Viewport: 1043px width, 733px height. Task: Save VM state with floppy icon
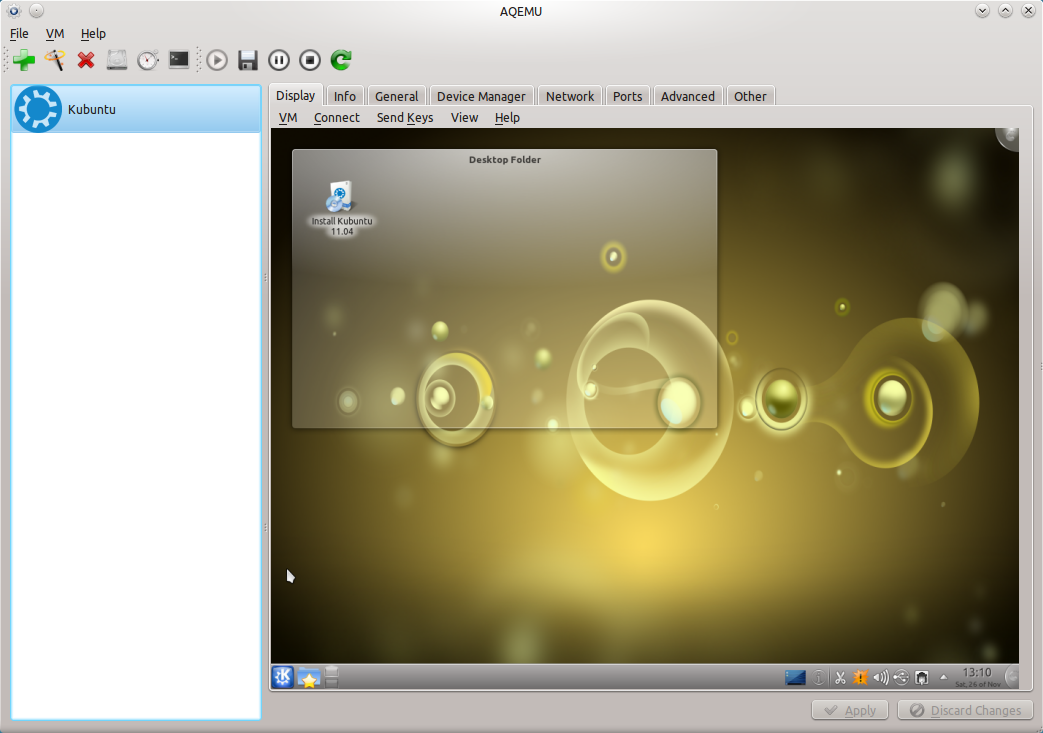(x=247, y=61)
